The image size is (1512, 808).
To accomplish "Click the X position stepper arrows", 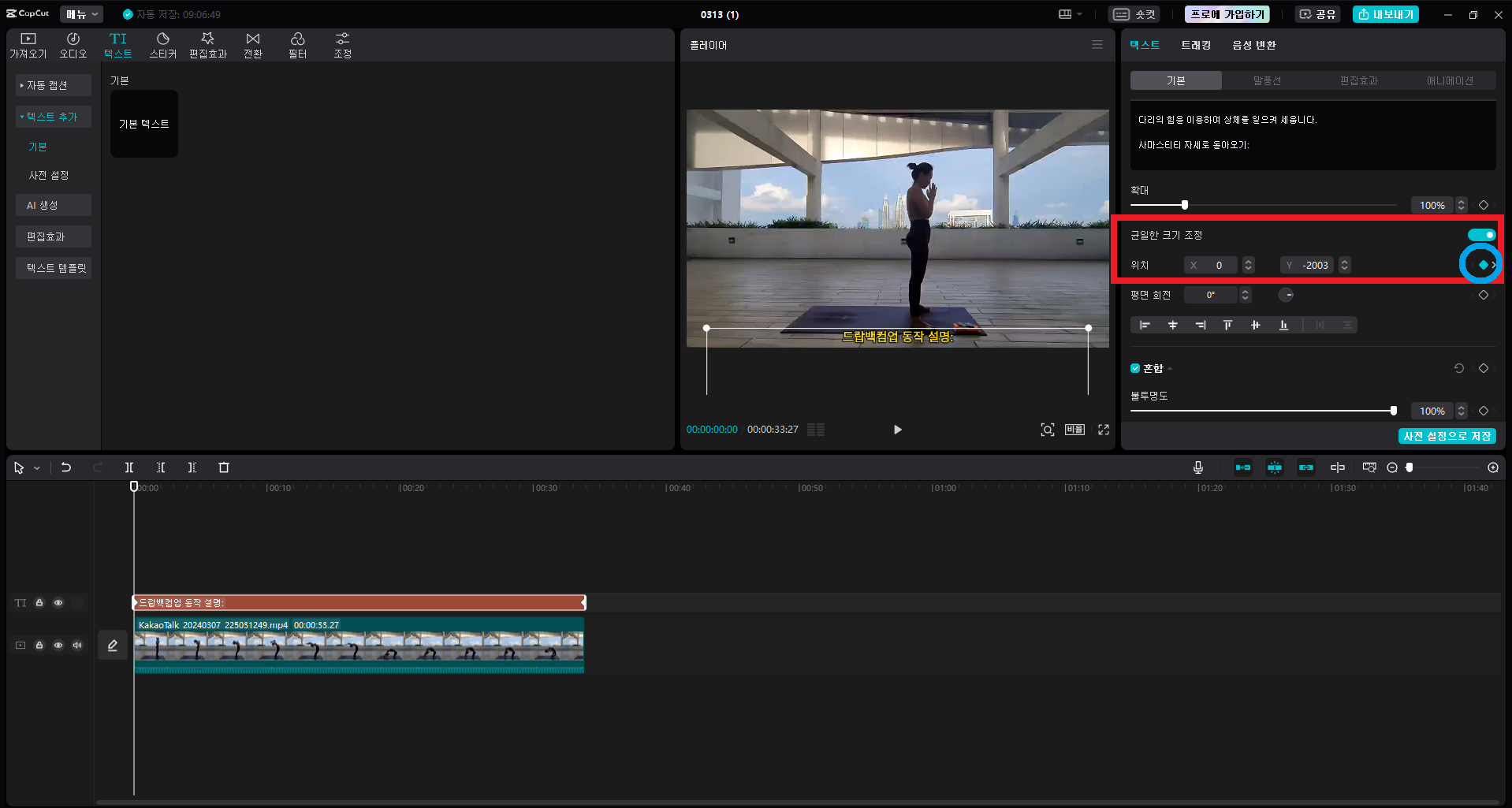I will (1248, 265).
